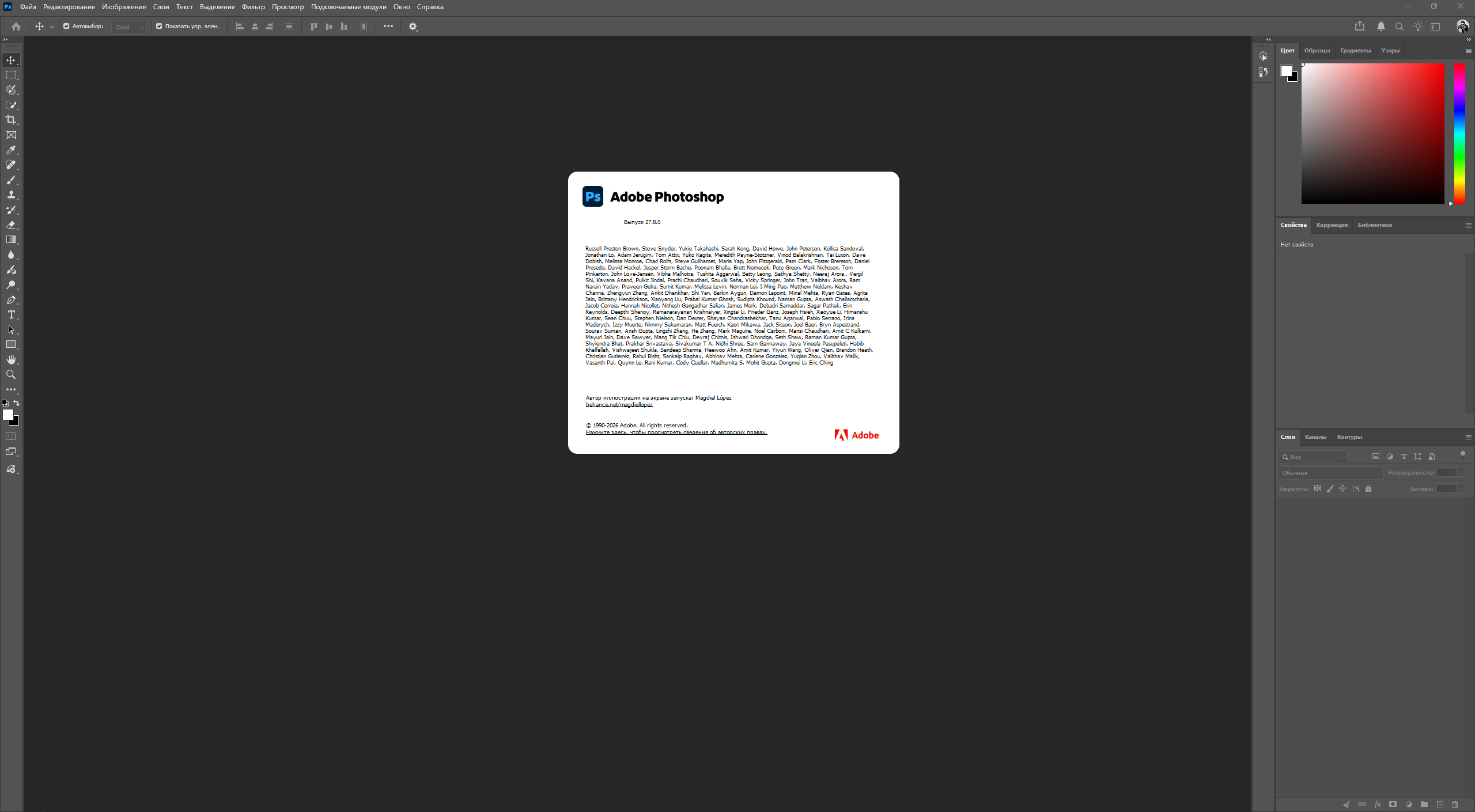Select the Eyedropper tool
1475x812 pixels.
click(11, 150)
